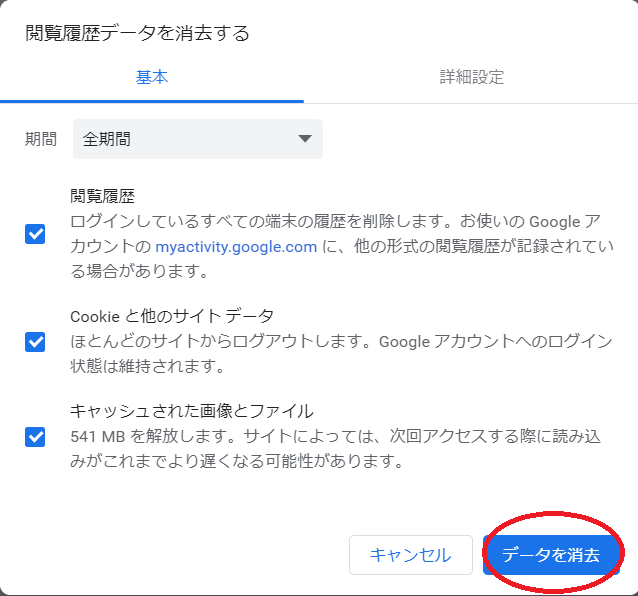
Task: Open the 全期間 time range dropdown
Action: pos(198,139)
